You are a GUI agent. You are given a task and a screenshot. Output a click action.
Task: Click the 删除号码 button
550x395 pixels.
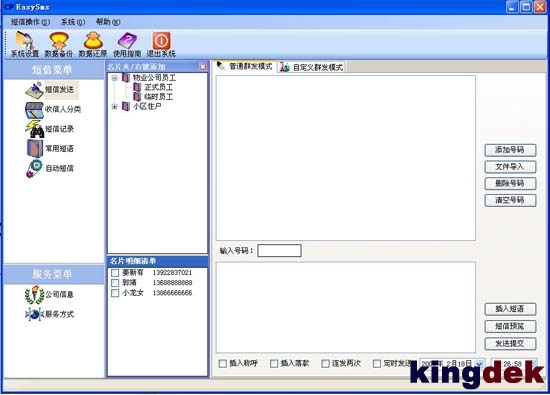click(x=510, y=183)
